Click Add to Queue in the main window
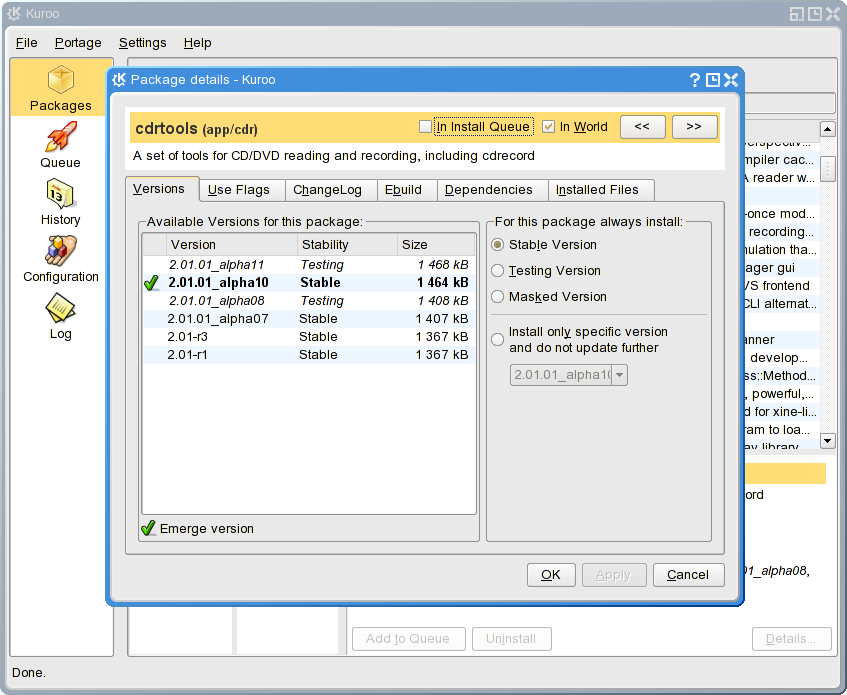This screenshot has height=695, width=847. (x=408, y=639)
